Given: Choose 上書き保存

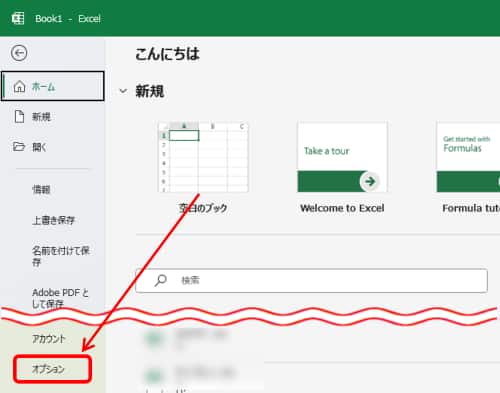Looking at the screenshot, I should 54,220.
